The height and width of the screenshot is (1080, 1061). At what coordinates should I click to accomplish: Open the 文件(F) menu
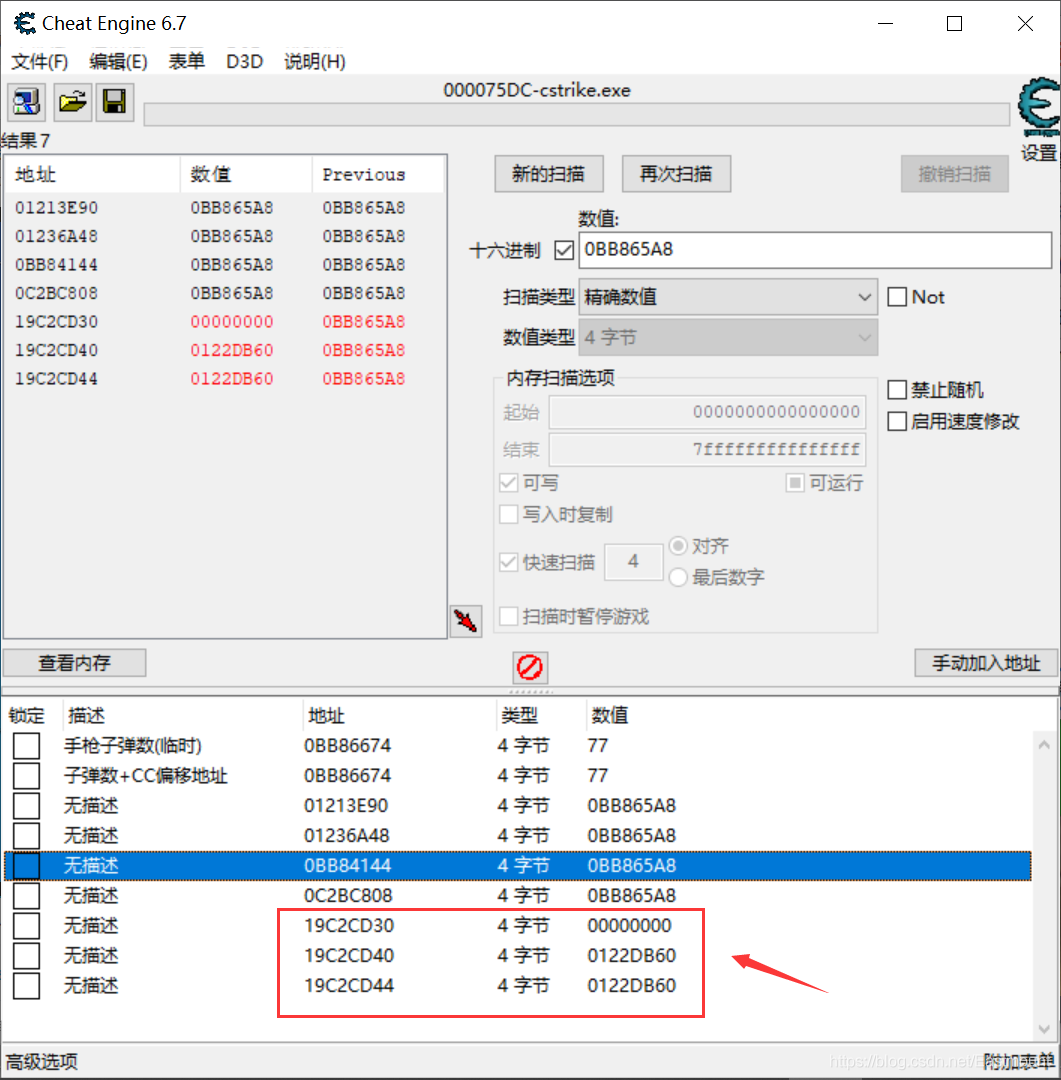[39, 62]
